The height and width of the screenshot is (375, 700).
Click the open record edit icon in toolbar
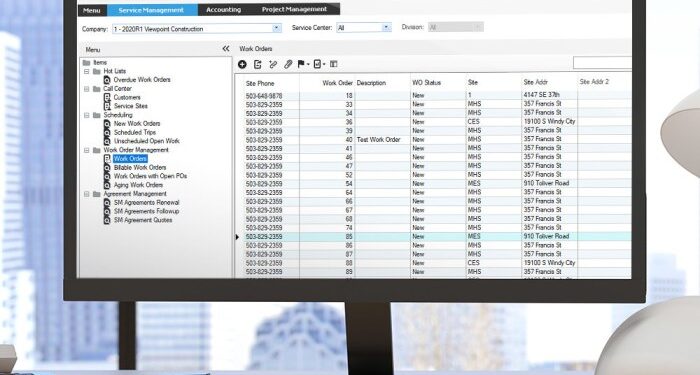pos(258,64)
